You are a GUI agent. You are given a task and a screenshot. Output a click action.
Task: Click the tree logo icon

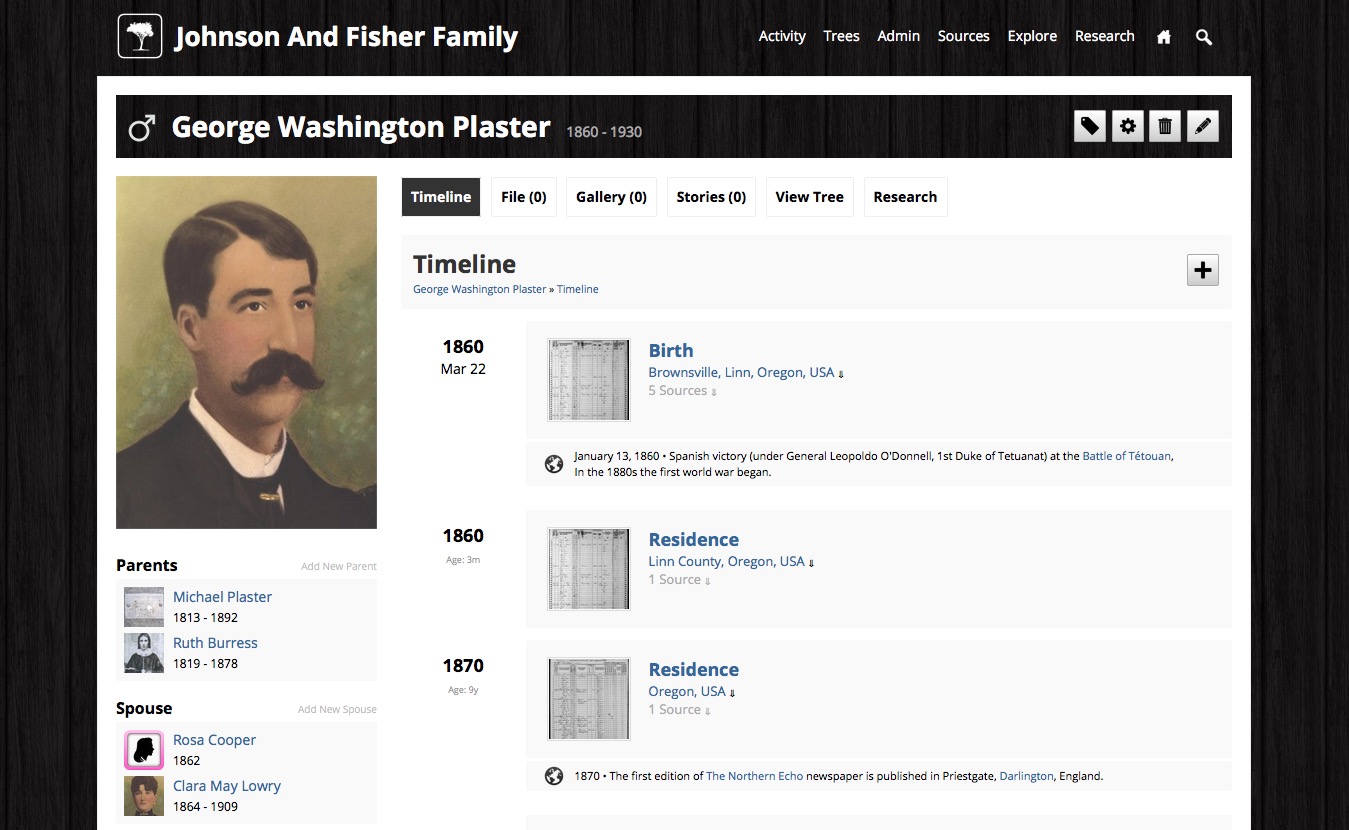(x=140, y=36)
